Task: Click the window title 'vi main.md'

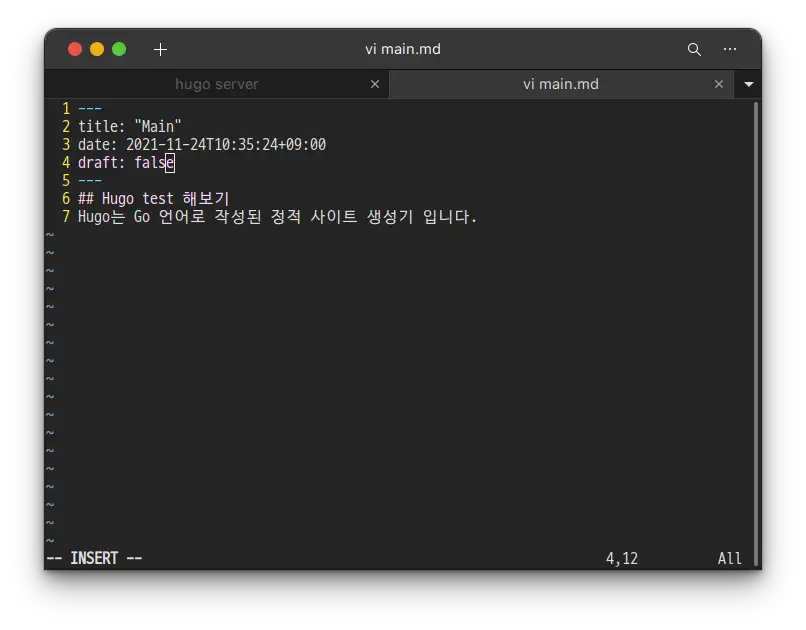Action: coord(402,49)
